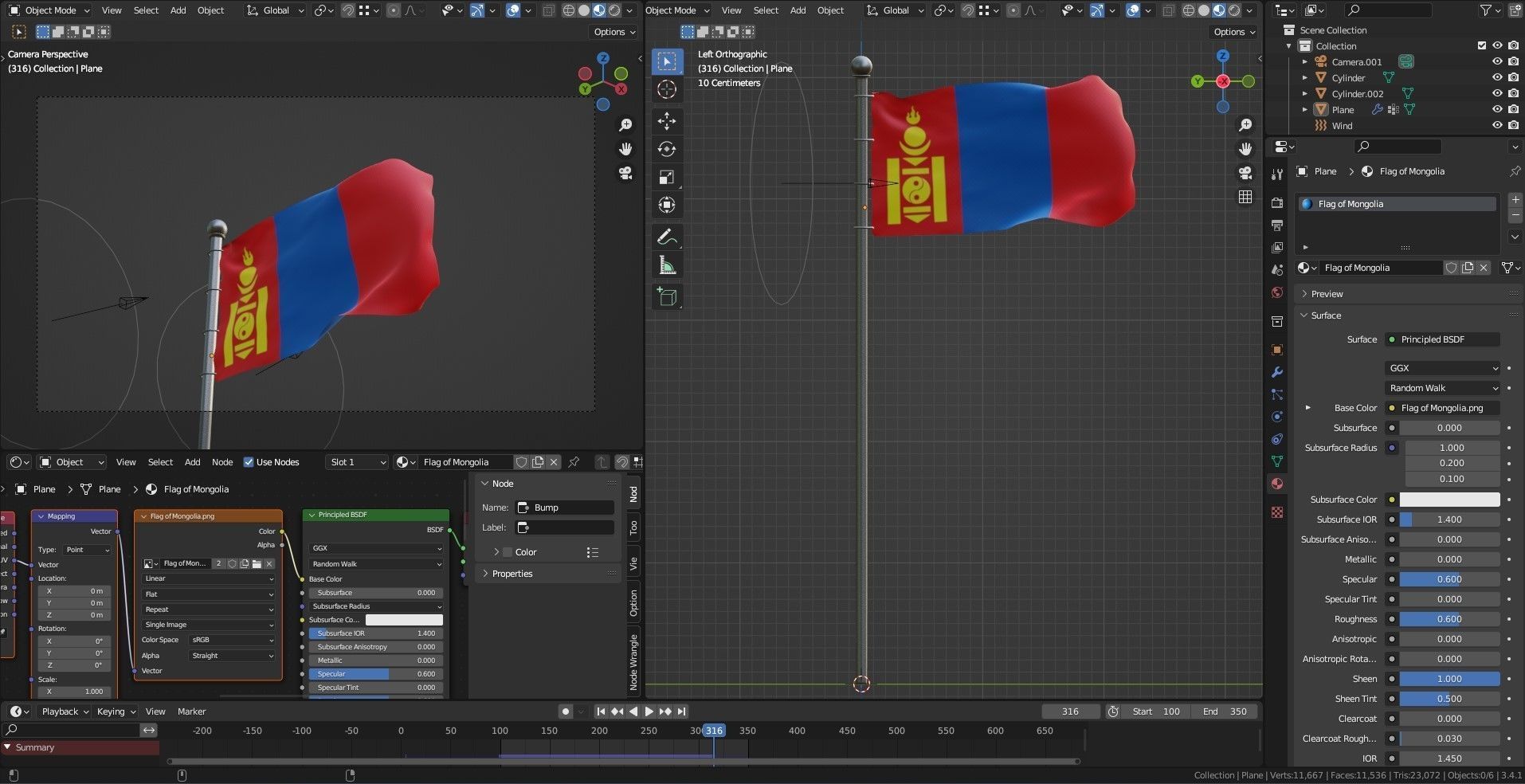Jump to the timeline start frame
The width and height of the screenshot is (1525, 784).
point(601,711)
